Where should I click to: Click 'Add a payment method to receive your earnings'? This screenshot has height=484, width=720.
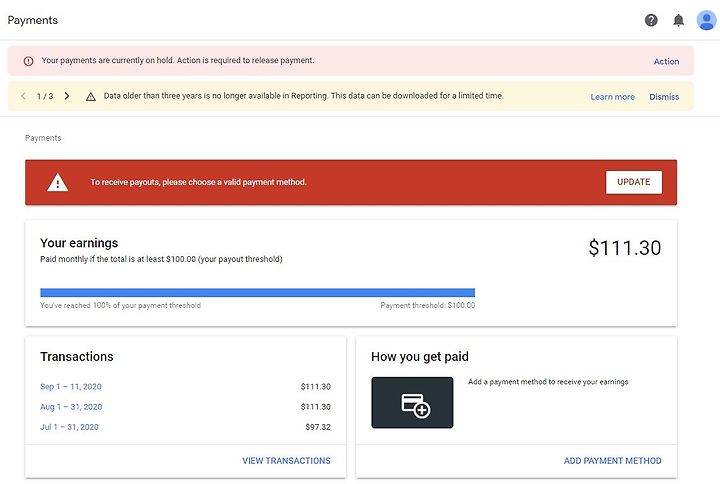click(x=548, y=382)
